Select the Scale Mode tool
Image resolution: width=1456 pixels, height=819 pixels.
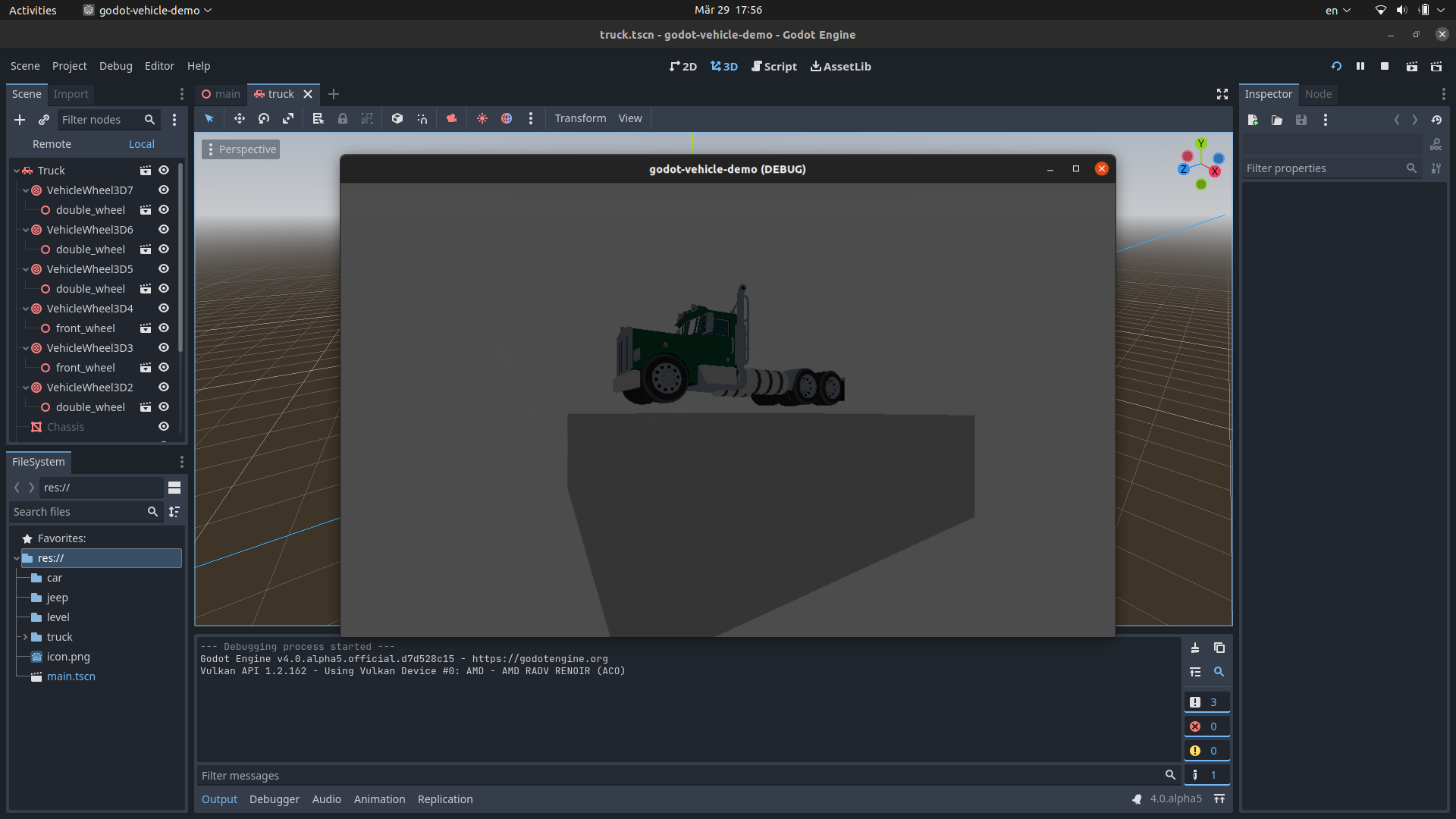click(289, 118)
